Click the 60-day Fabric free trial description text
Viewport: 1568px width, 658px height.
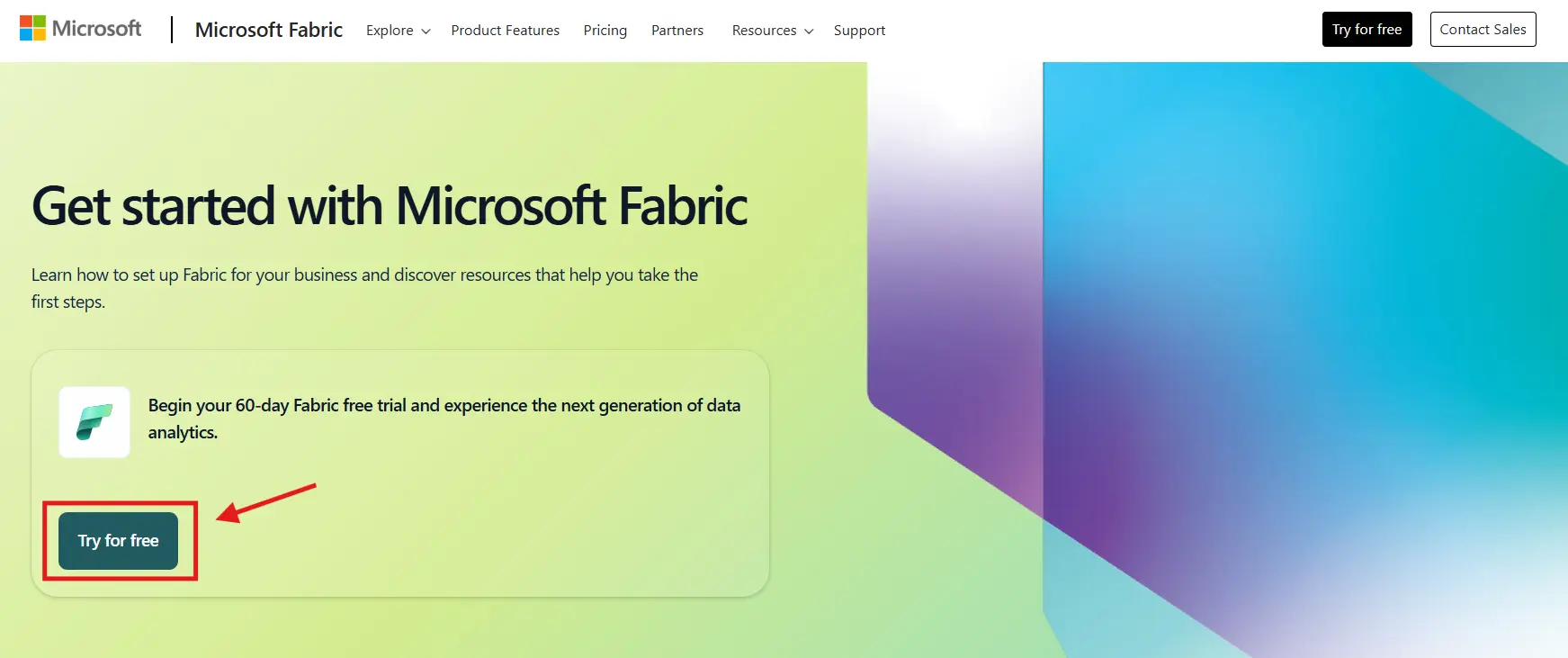[444, 419]
